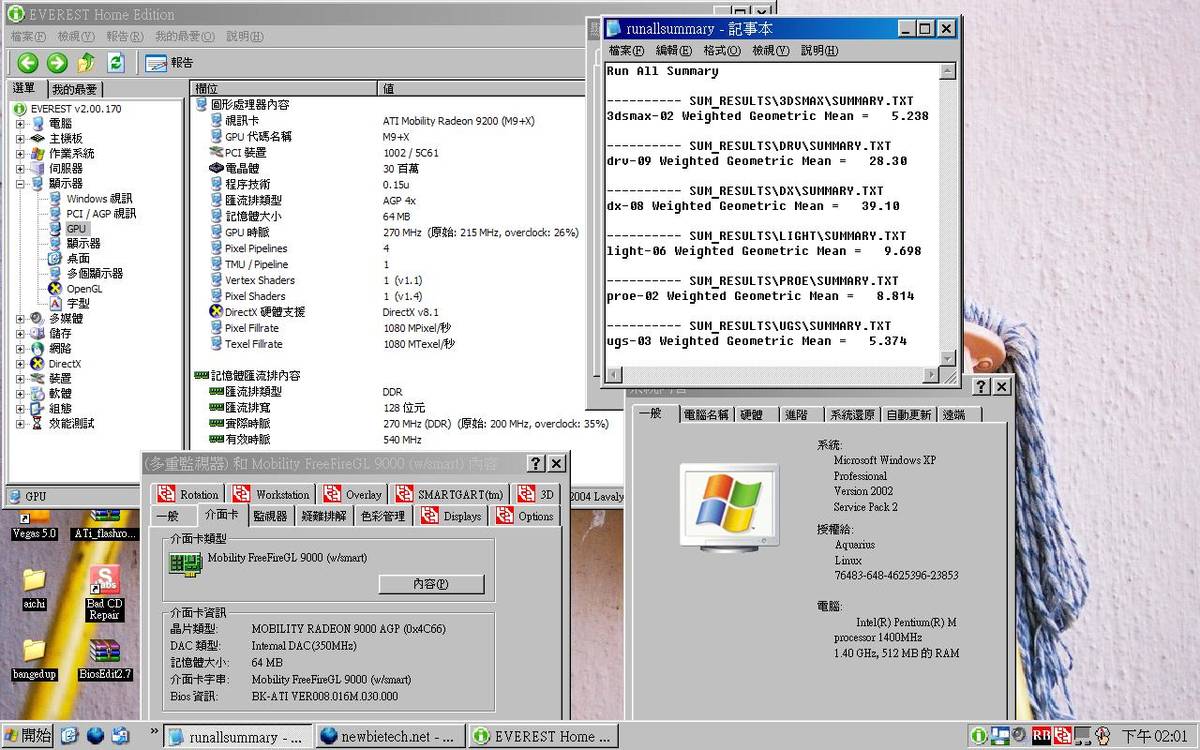Select OpenGL in the EVEREST tree
The height and width of the screenshot is (750, 1200).
pos(83,289)
